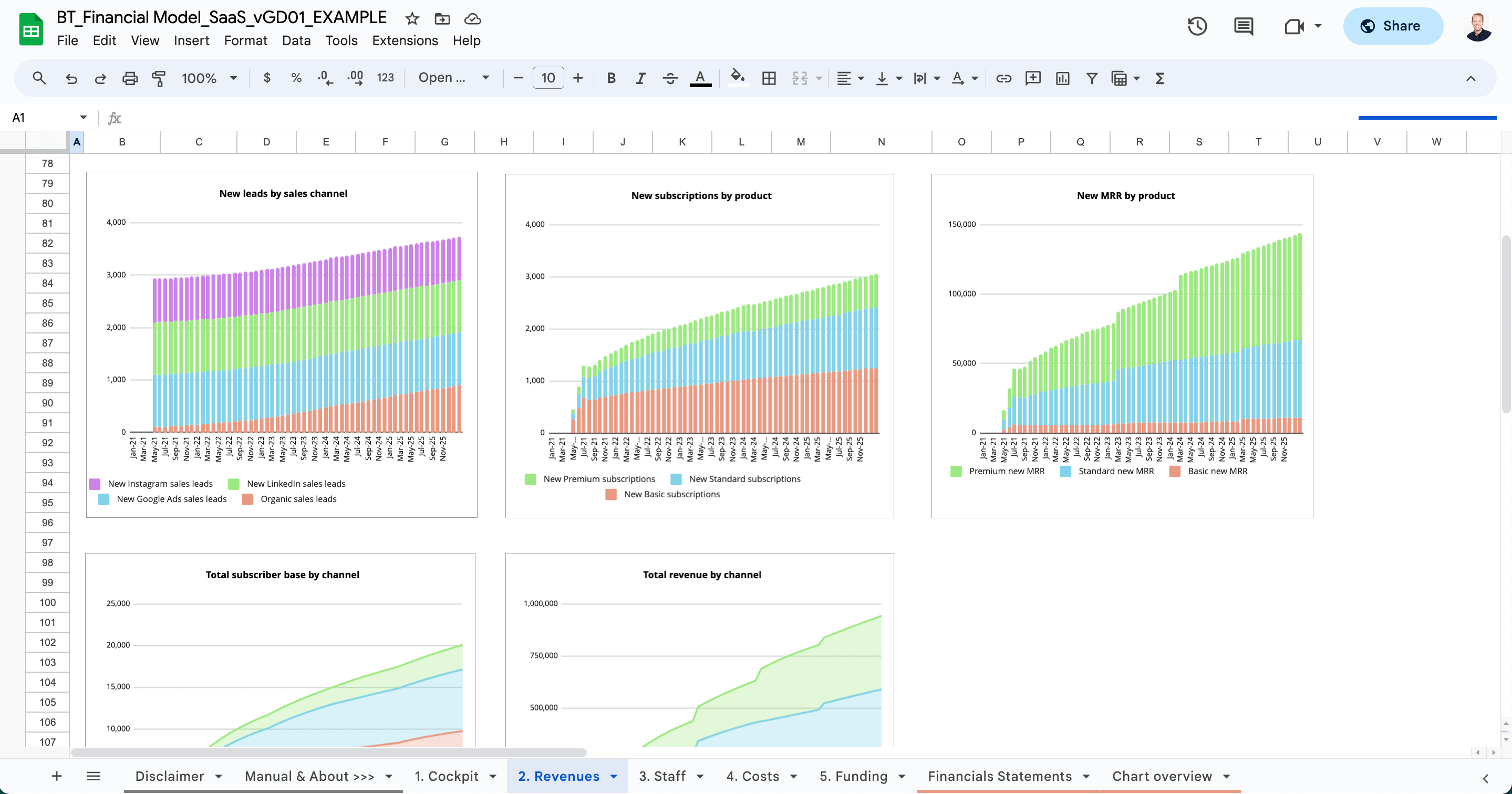1512x794 pixels.
Task: Create a filter
Action: click(1091, 78)
